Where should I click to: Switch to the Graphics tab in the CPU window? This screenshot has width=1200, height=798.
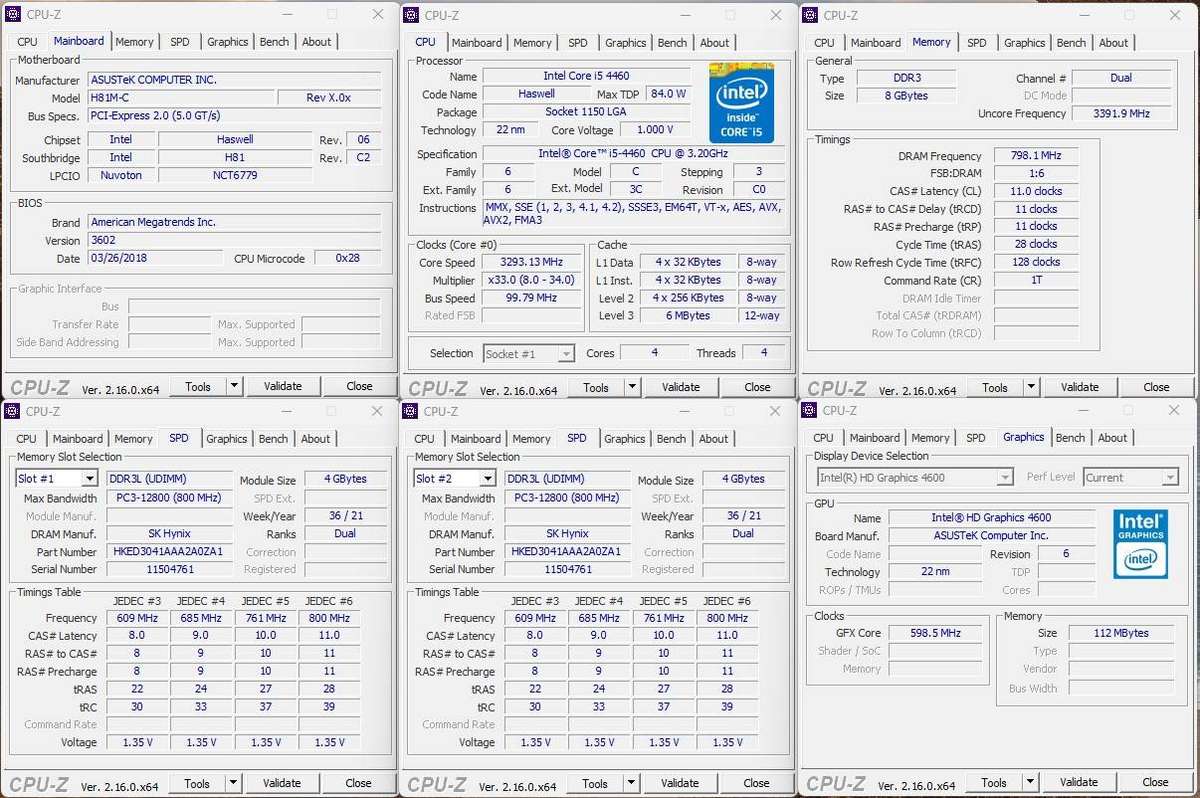[x=625, y=43]
